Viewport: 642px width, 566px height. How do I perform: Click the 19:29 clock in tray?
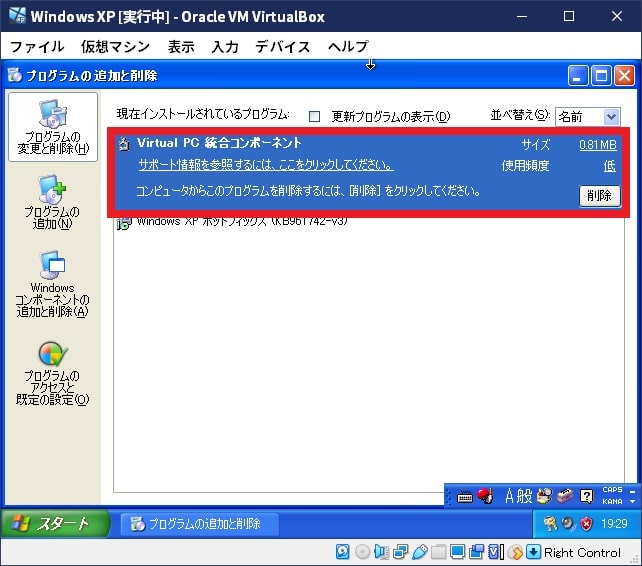[614, 523]
